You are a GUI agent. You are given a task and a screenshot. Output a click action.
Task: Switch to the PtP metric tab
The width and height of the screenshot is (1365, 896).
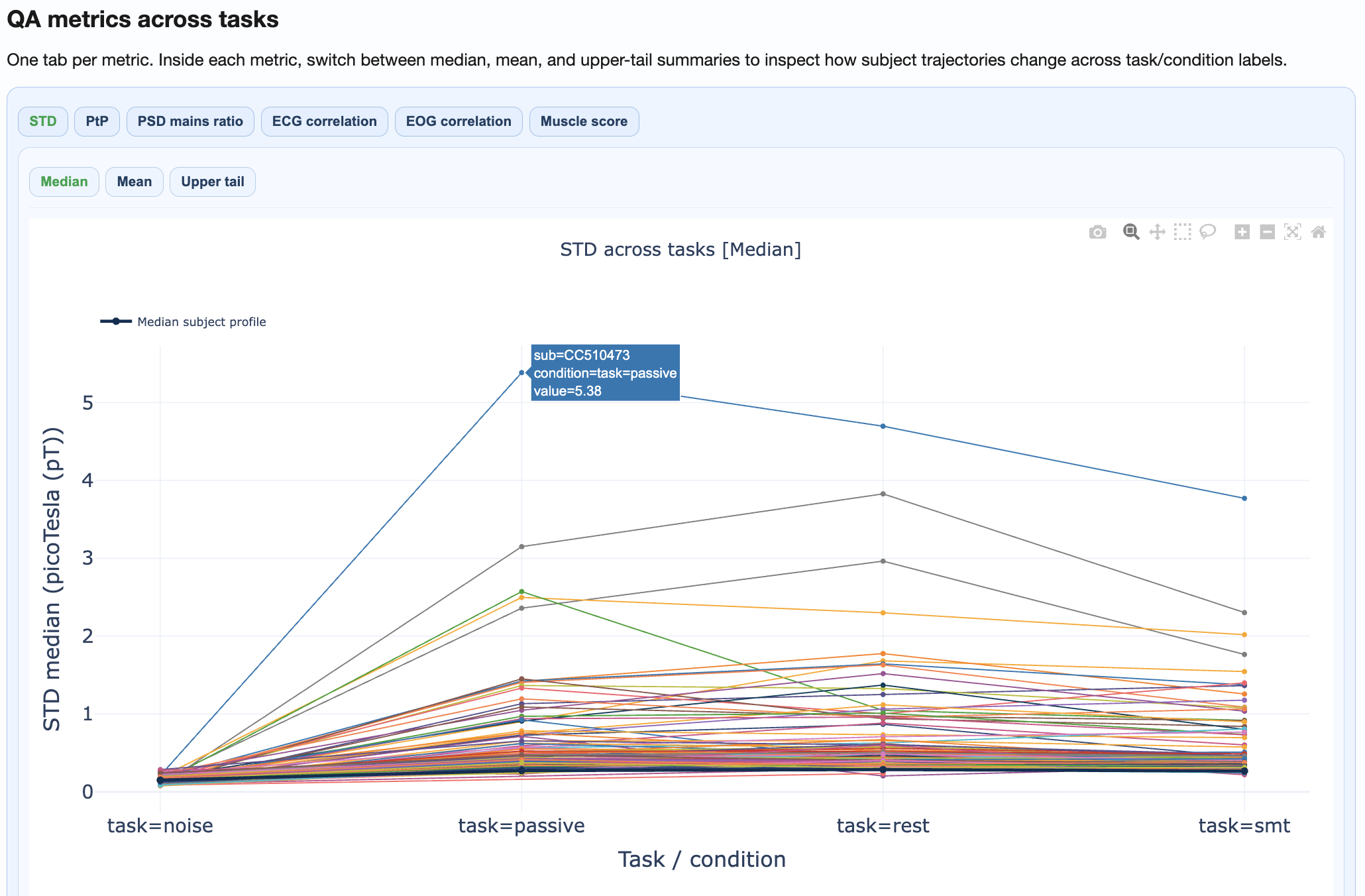[97, 121]
